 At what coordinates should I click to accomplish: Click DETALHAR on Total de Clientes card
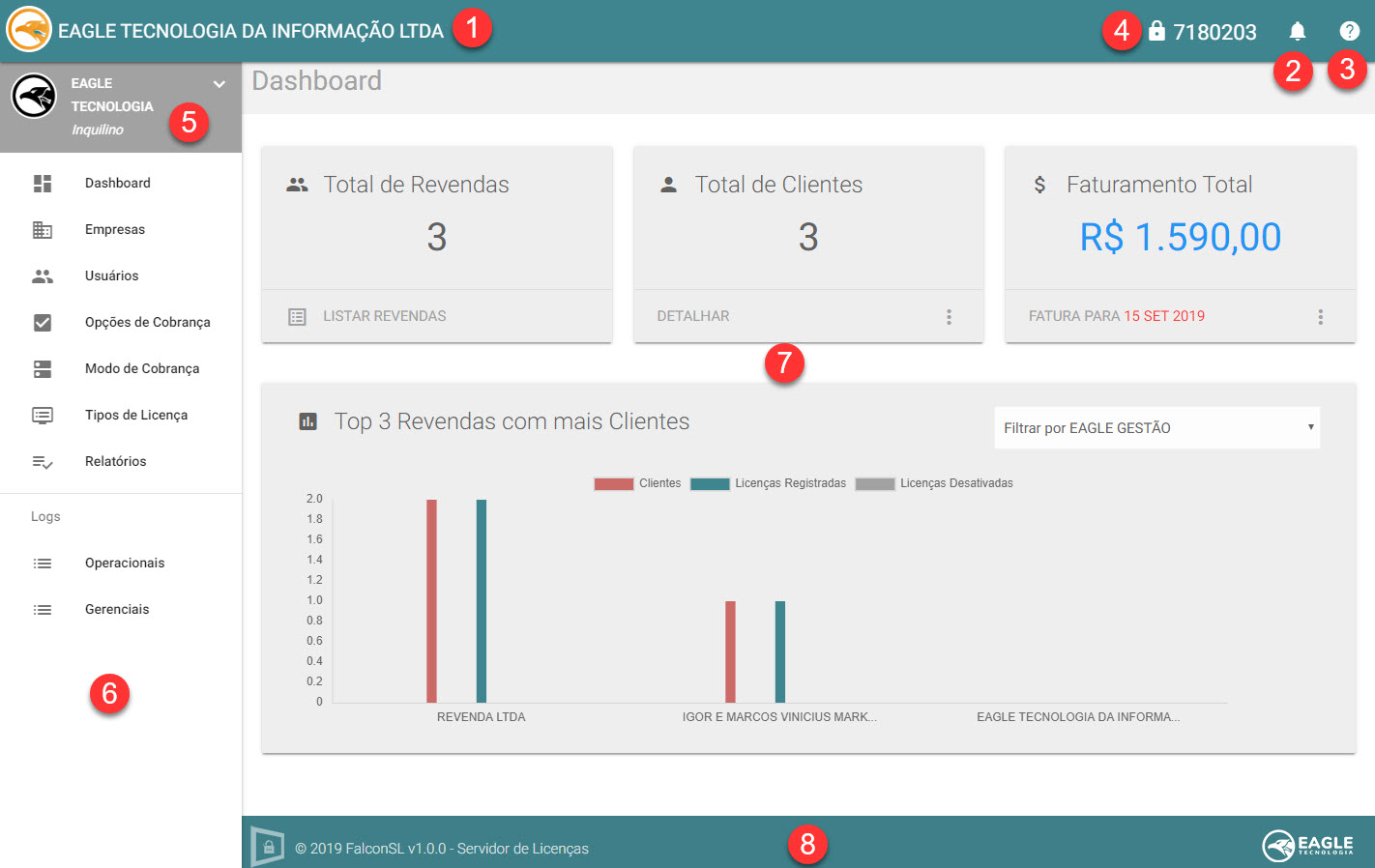tap(693, 316)
